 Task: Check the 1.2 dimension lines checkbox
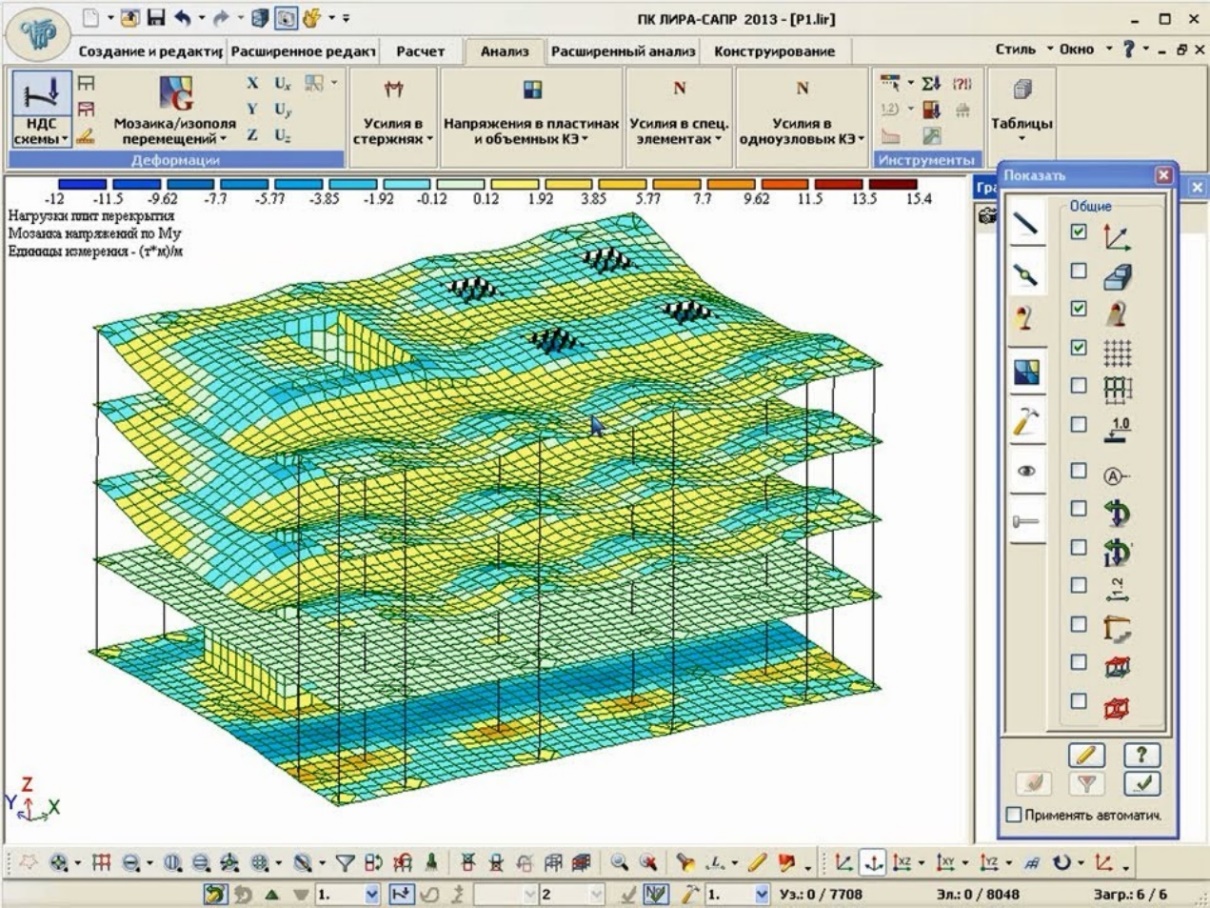point(1078,585)
